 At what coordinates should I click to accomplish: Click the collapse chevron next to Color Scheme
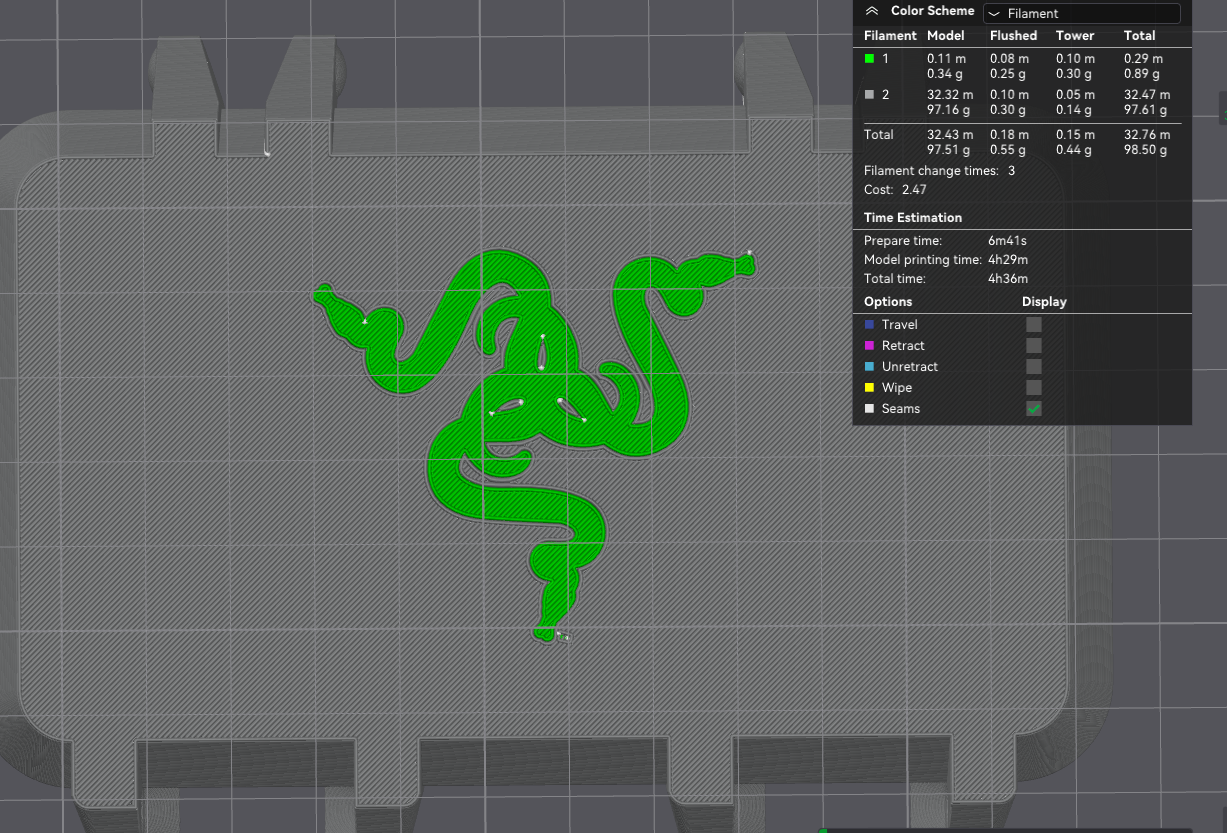click(872, 11)
